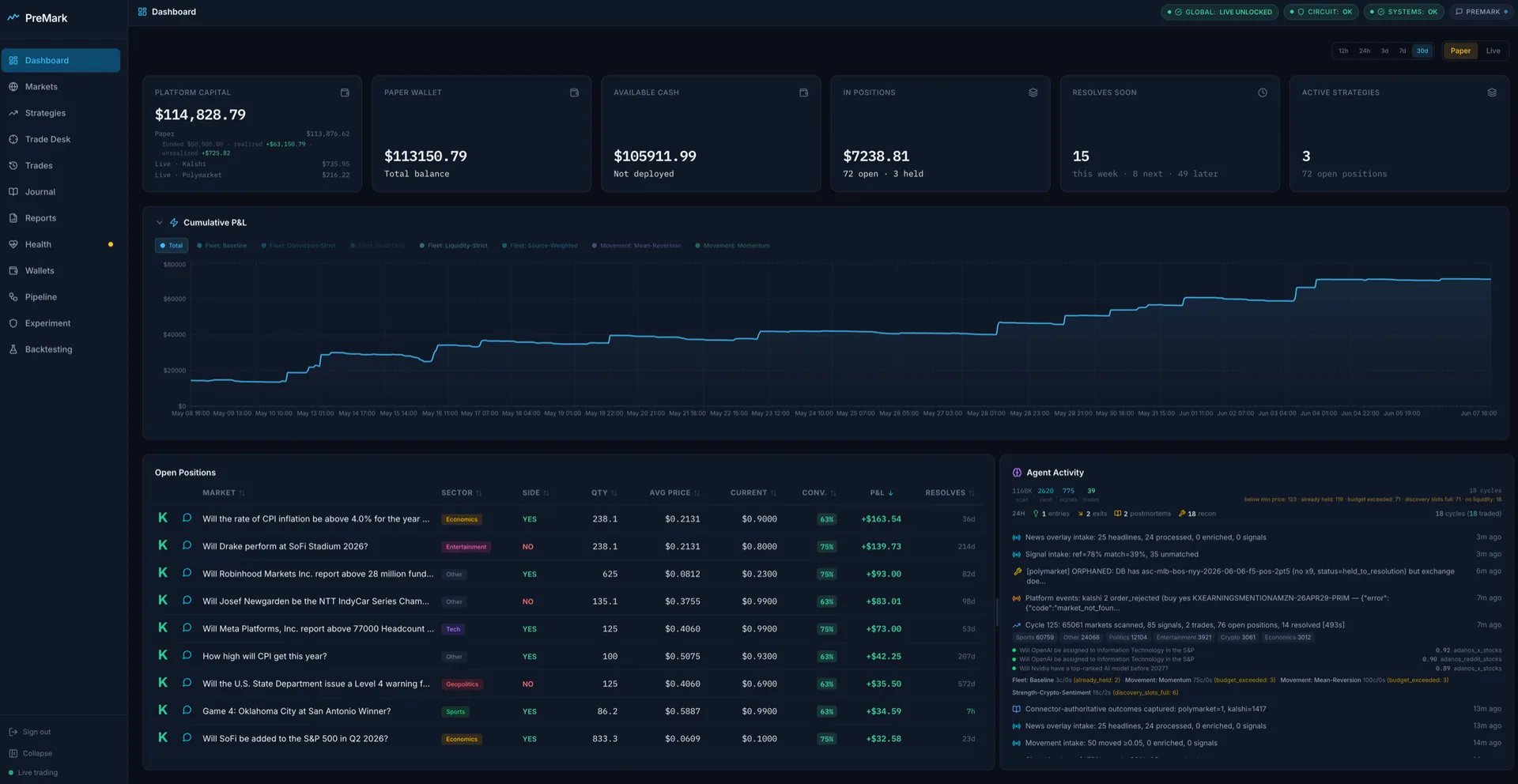Open Reports in the sidebar
Screen dimensions: 1518x784
coord(61,218)
